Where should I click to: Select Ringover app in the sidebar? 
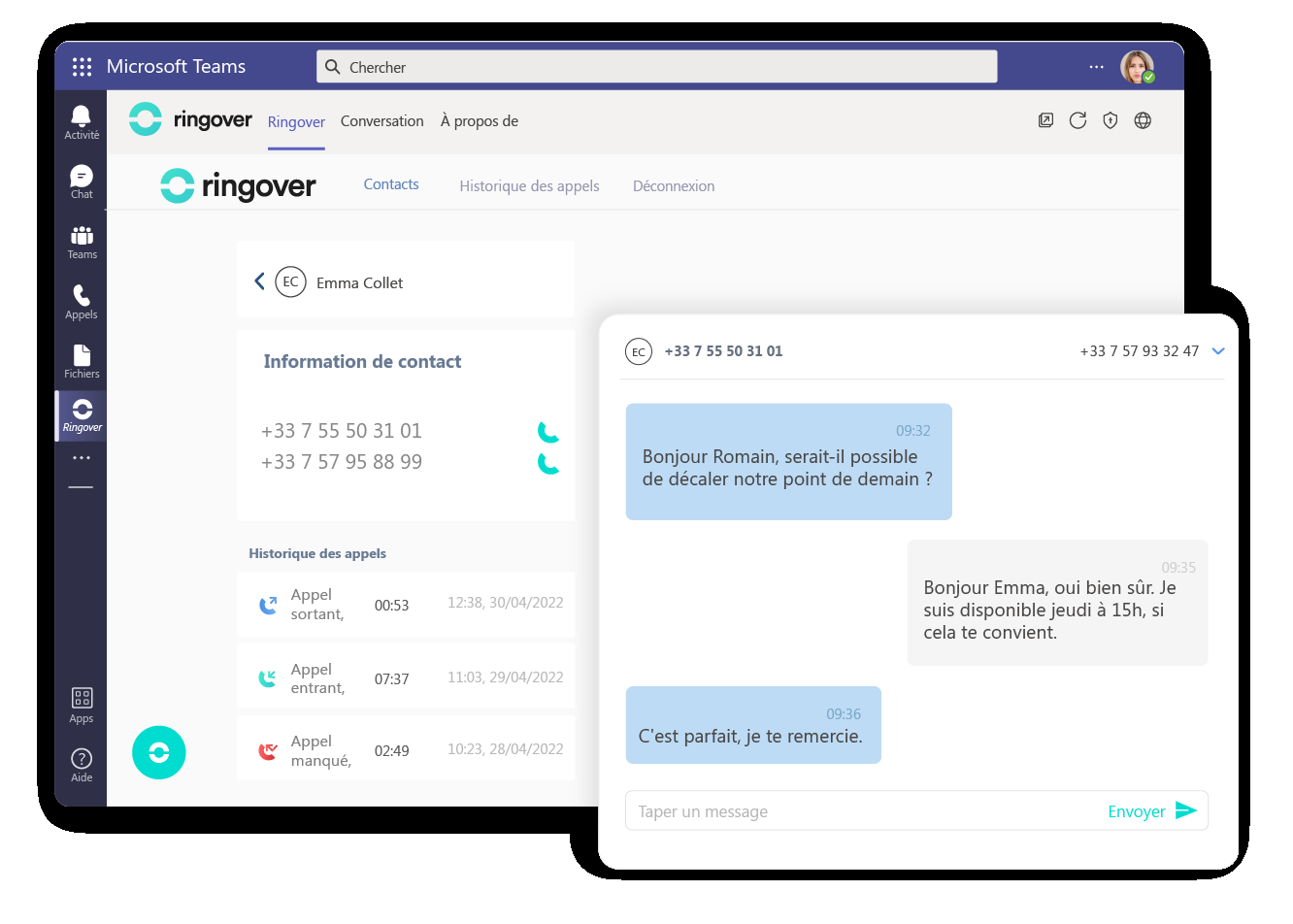(x=82, y=415)
